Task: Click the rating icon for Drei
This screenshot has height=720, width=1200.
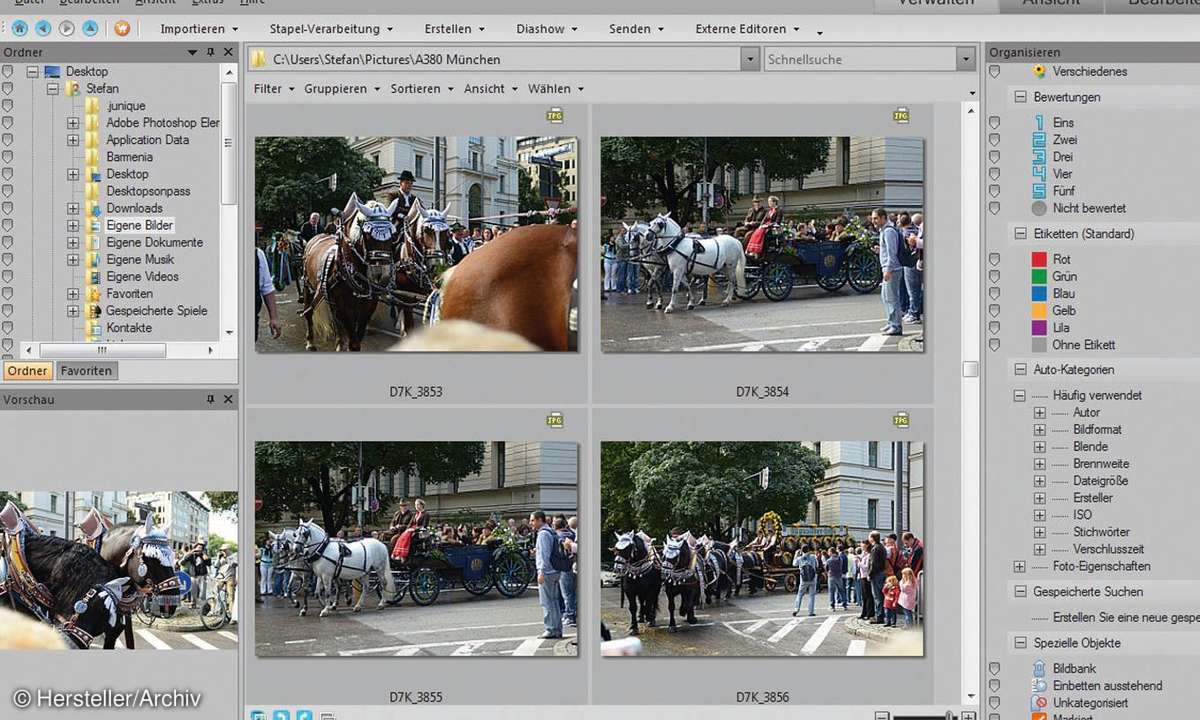Action: (x=1039, y=157)
